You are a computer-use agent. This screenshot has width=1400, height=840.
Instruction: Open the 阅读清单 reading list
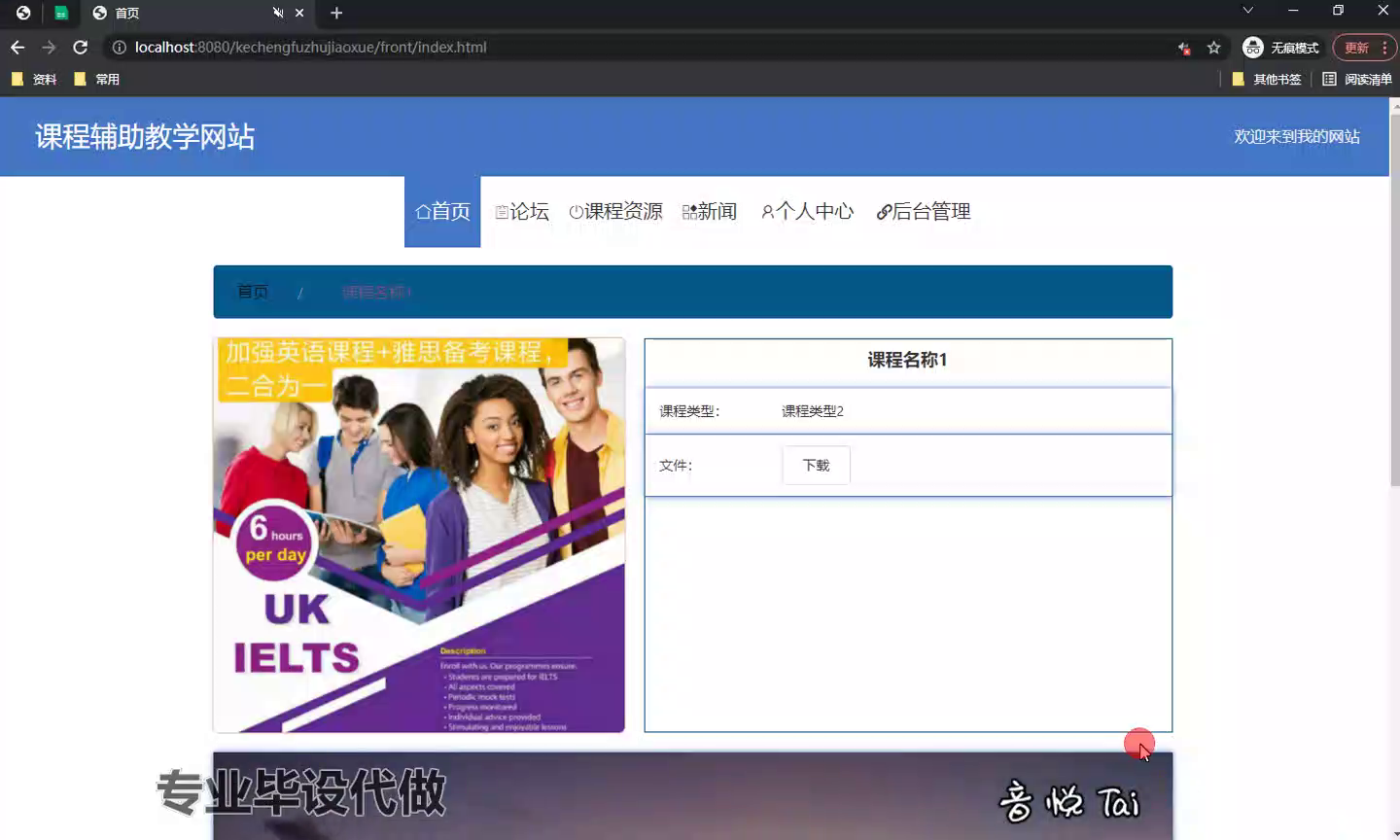click(x=1357, y=79)
